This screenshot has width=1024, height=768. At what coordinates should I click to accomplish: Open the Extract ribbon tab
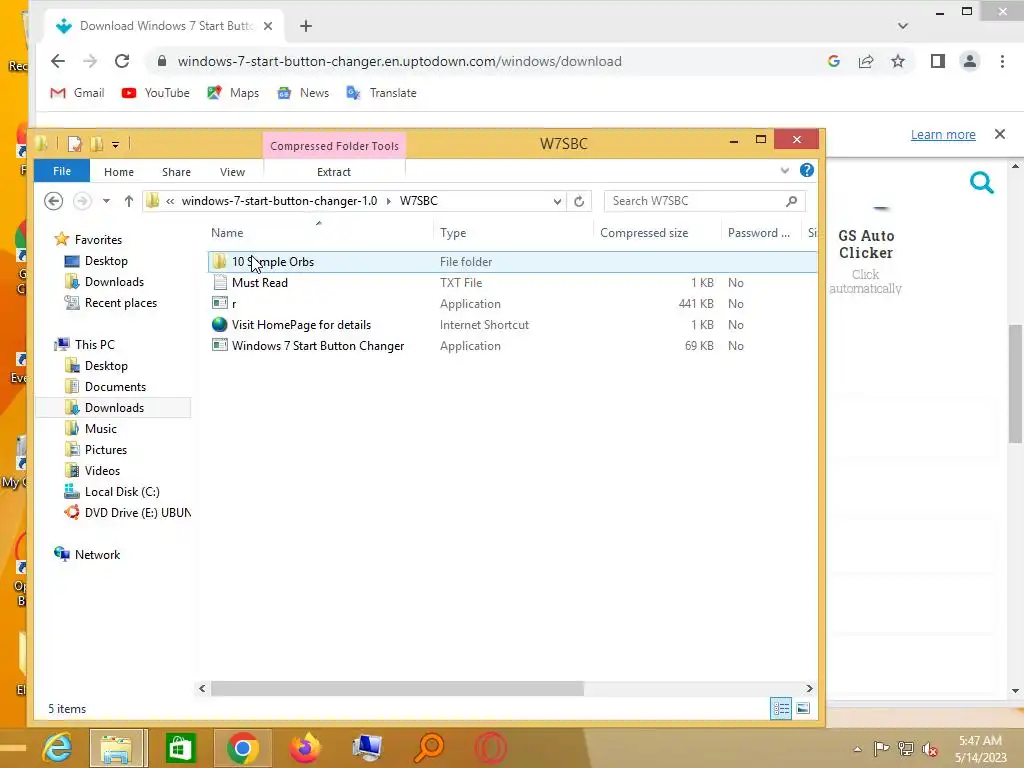pyautogui.click(x=334, y=172)
